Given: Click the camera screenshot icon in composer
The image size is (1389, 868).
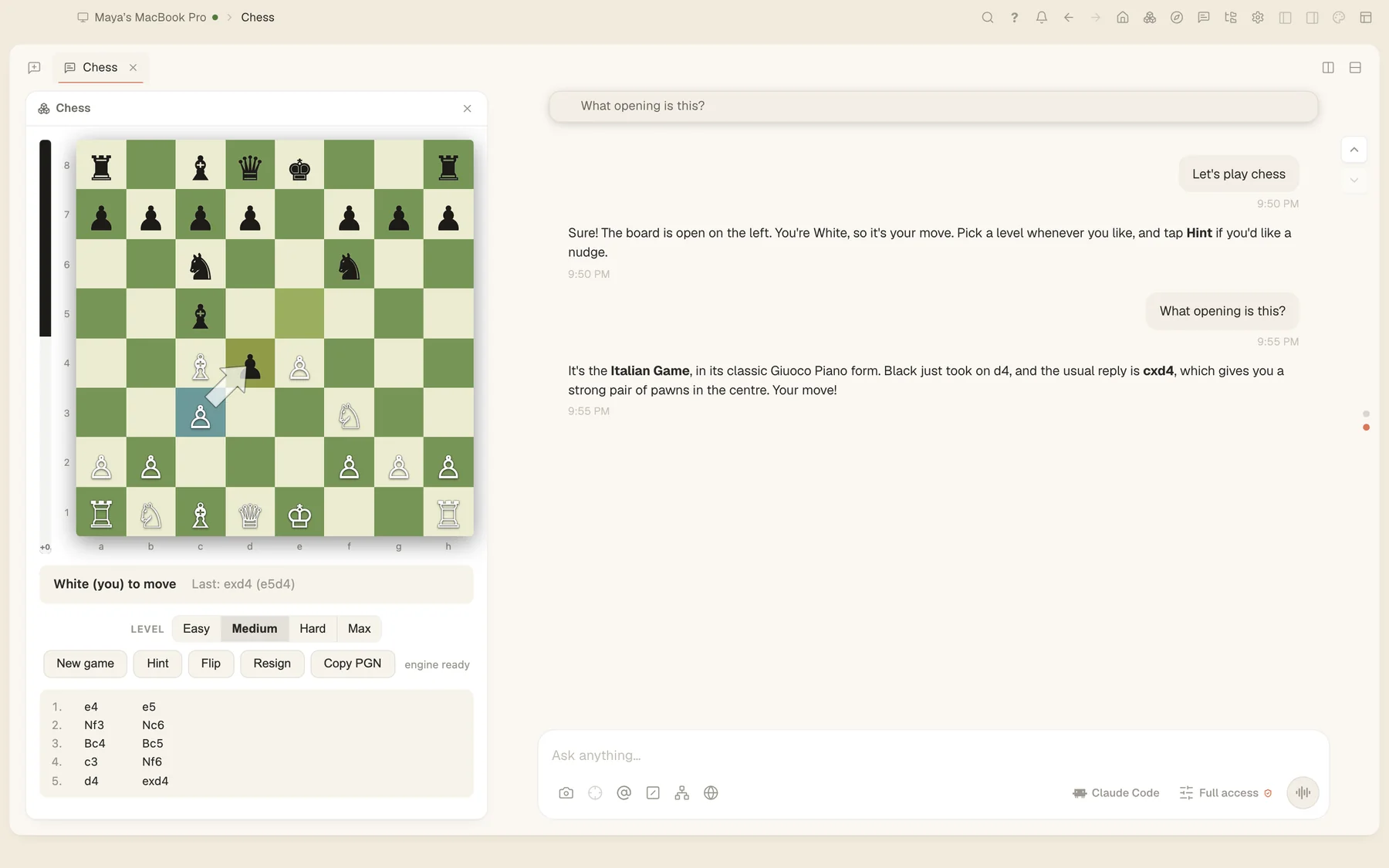Looking at the screenshot, I should [x=566, y=792].
